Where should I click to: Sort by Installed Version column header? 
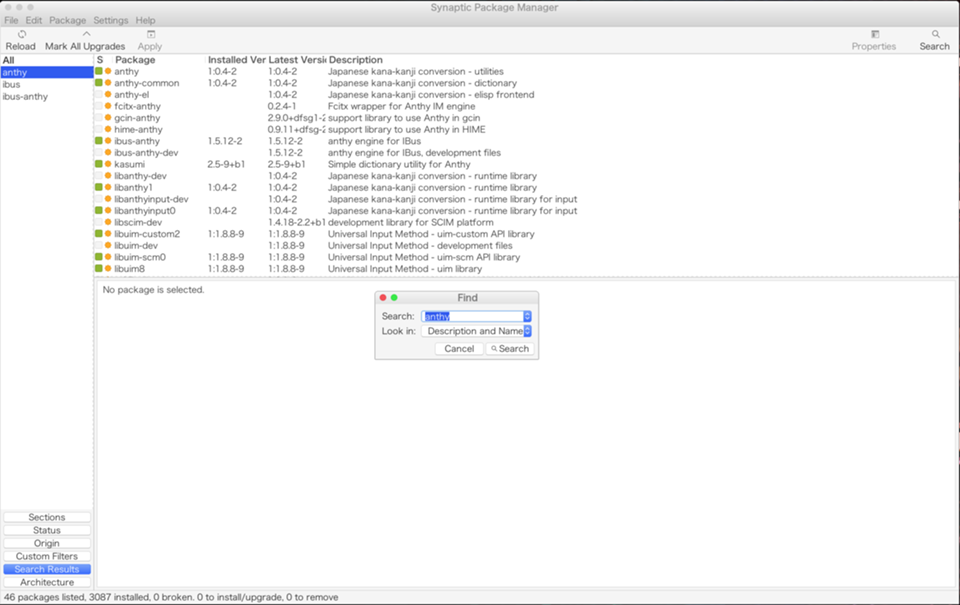tap(236, 60)
